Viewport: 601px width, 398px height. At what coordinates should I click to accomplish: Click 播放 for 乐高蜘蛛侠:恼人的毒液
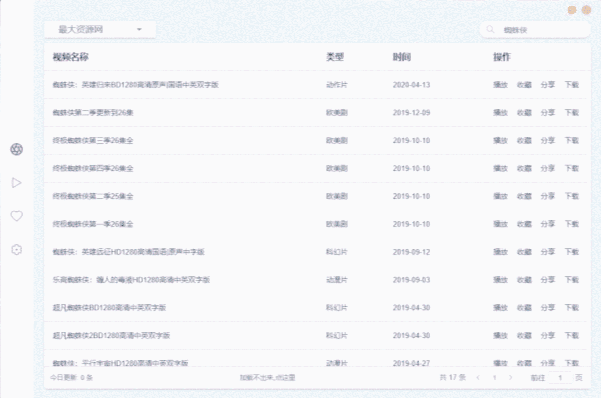pyautogui.click(x=500, y=280)
